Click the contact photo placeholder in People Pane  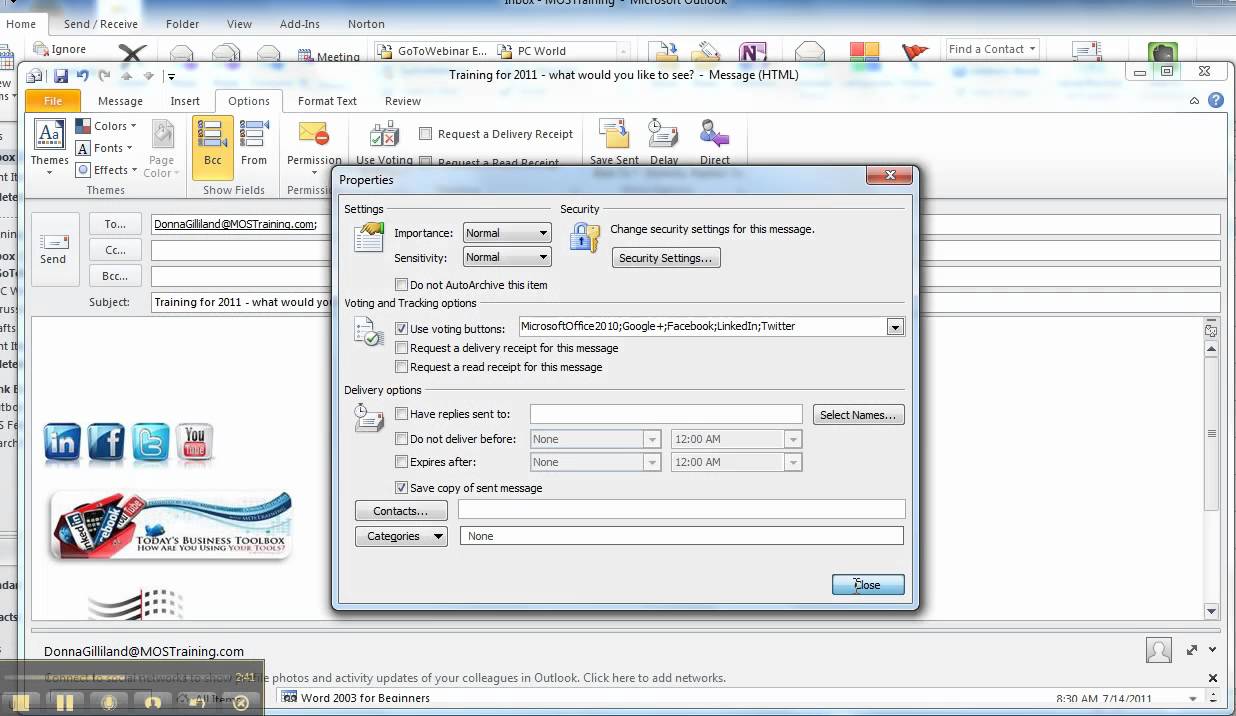pos(1158,650)
